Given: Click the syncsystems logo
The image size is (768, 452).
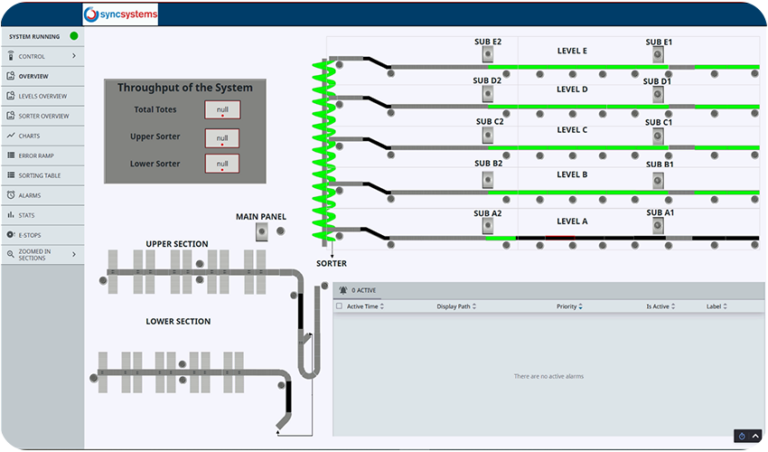Looking at the screenshot, I should (x=120, y=14).
